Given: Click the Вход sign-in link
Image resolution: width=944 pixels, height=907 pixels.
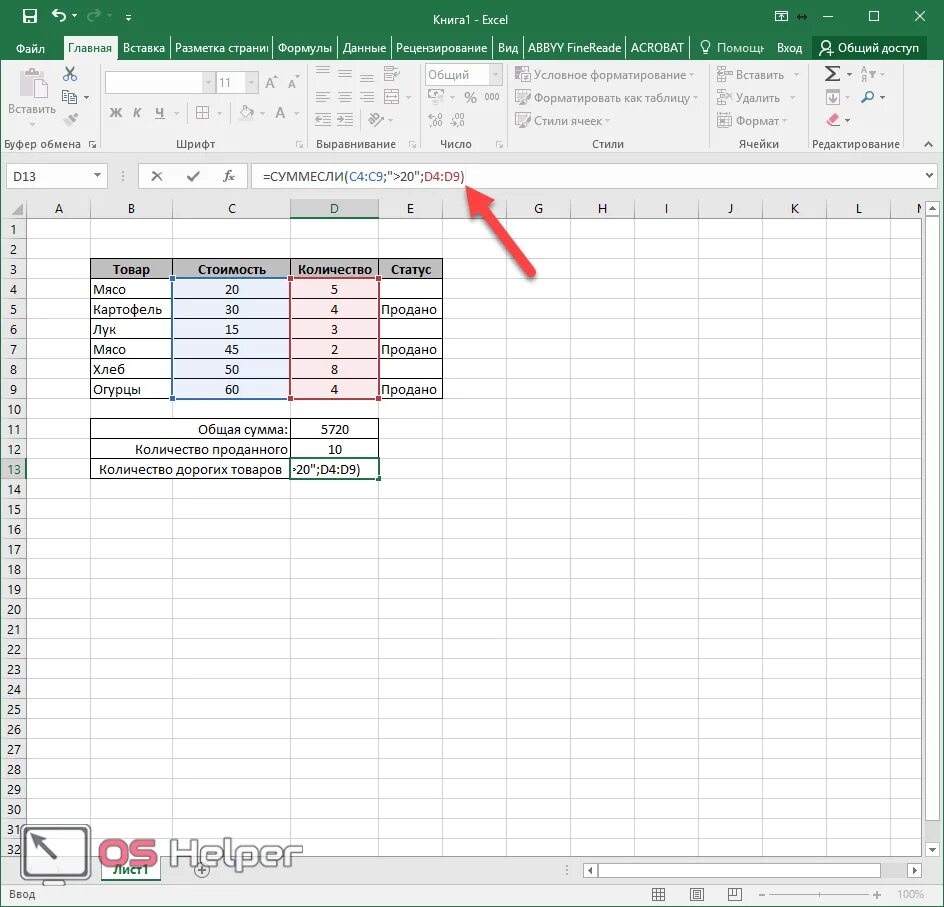Looking at the screenshot, I should pos(789,48).
